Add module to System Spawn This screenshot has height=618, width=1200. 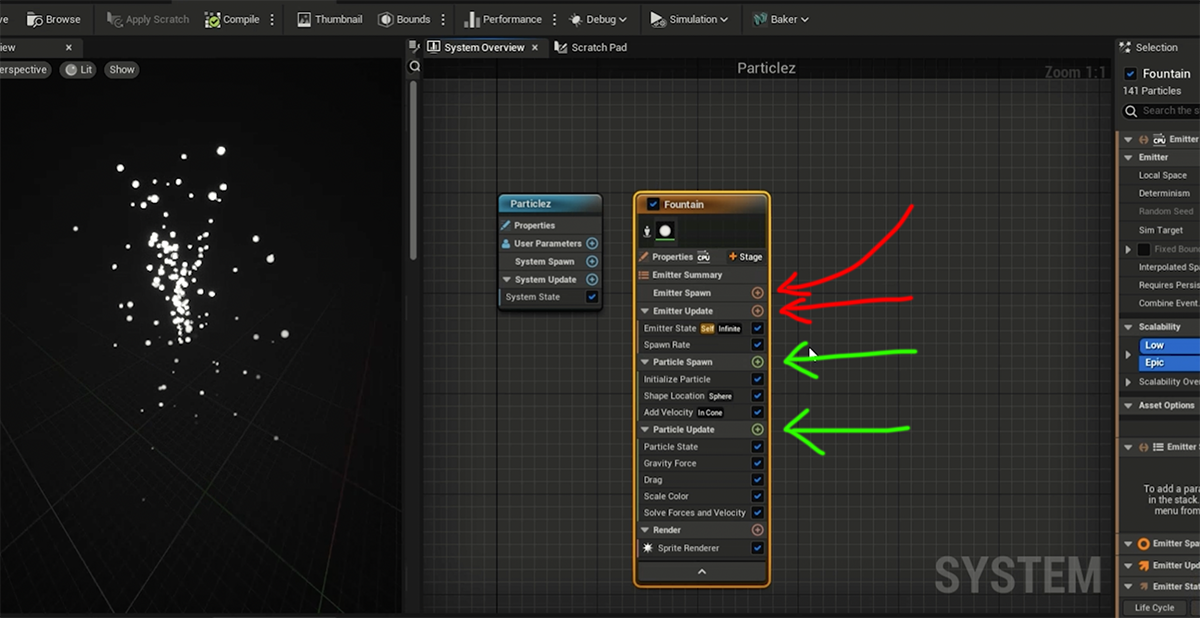[592, 261]
